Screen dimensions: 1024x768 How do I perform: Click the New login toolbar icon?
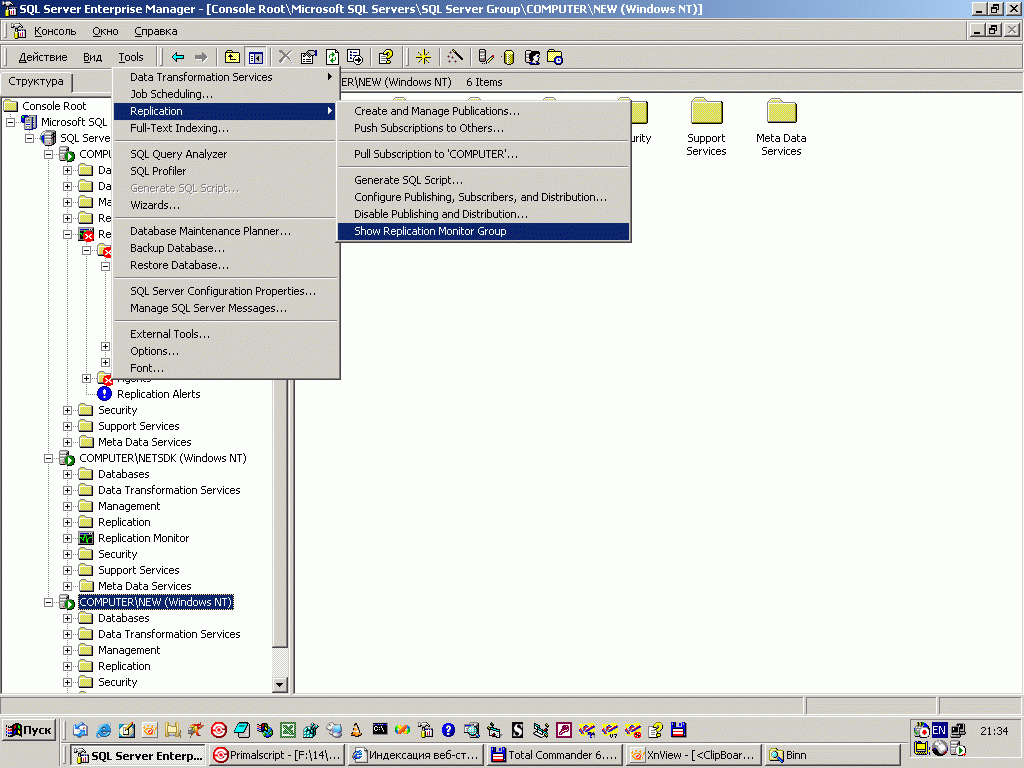point(532,57)
